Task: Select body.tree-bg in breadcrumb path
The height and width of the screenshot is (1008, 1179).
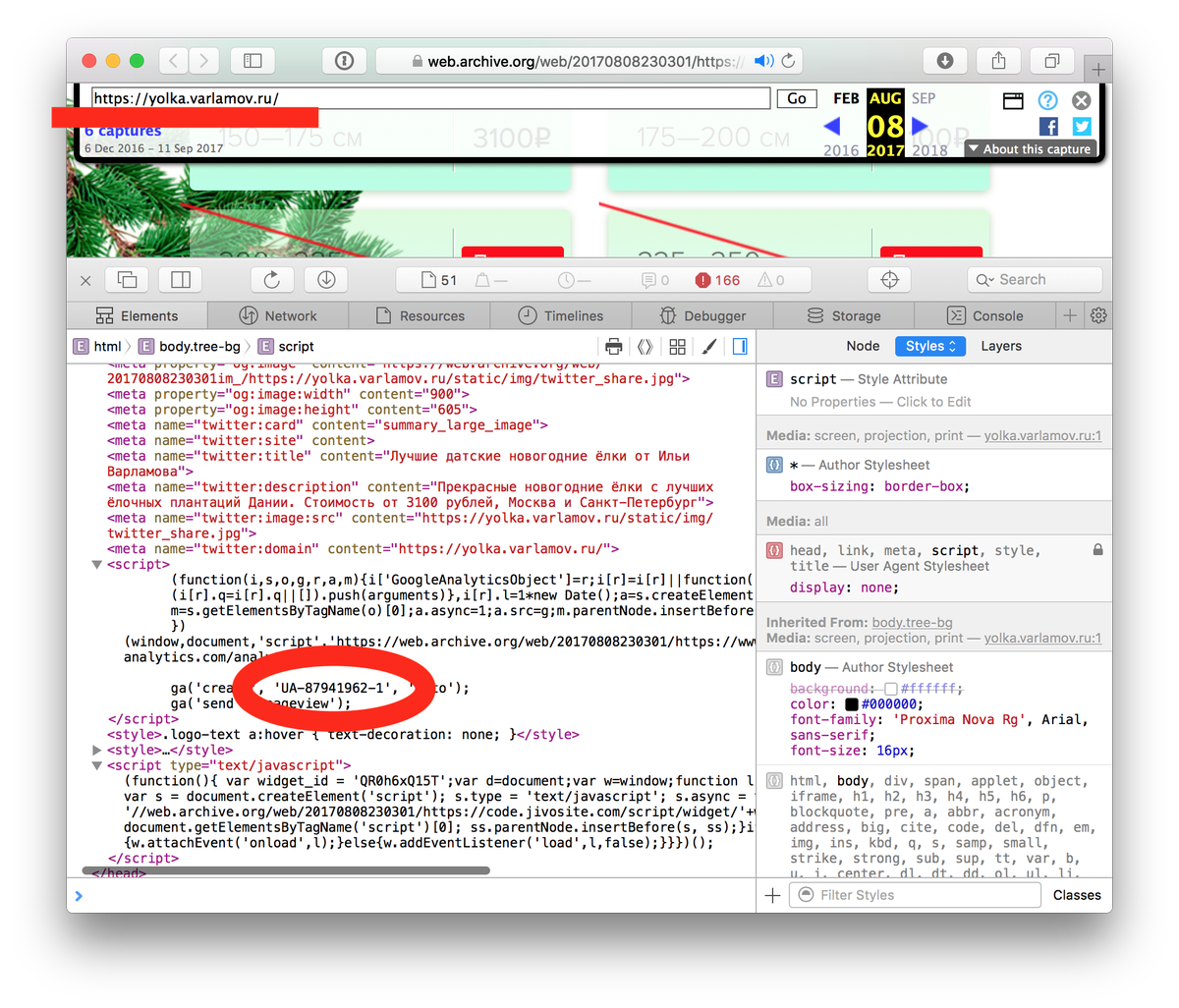Action: point(190,346)
